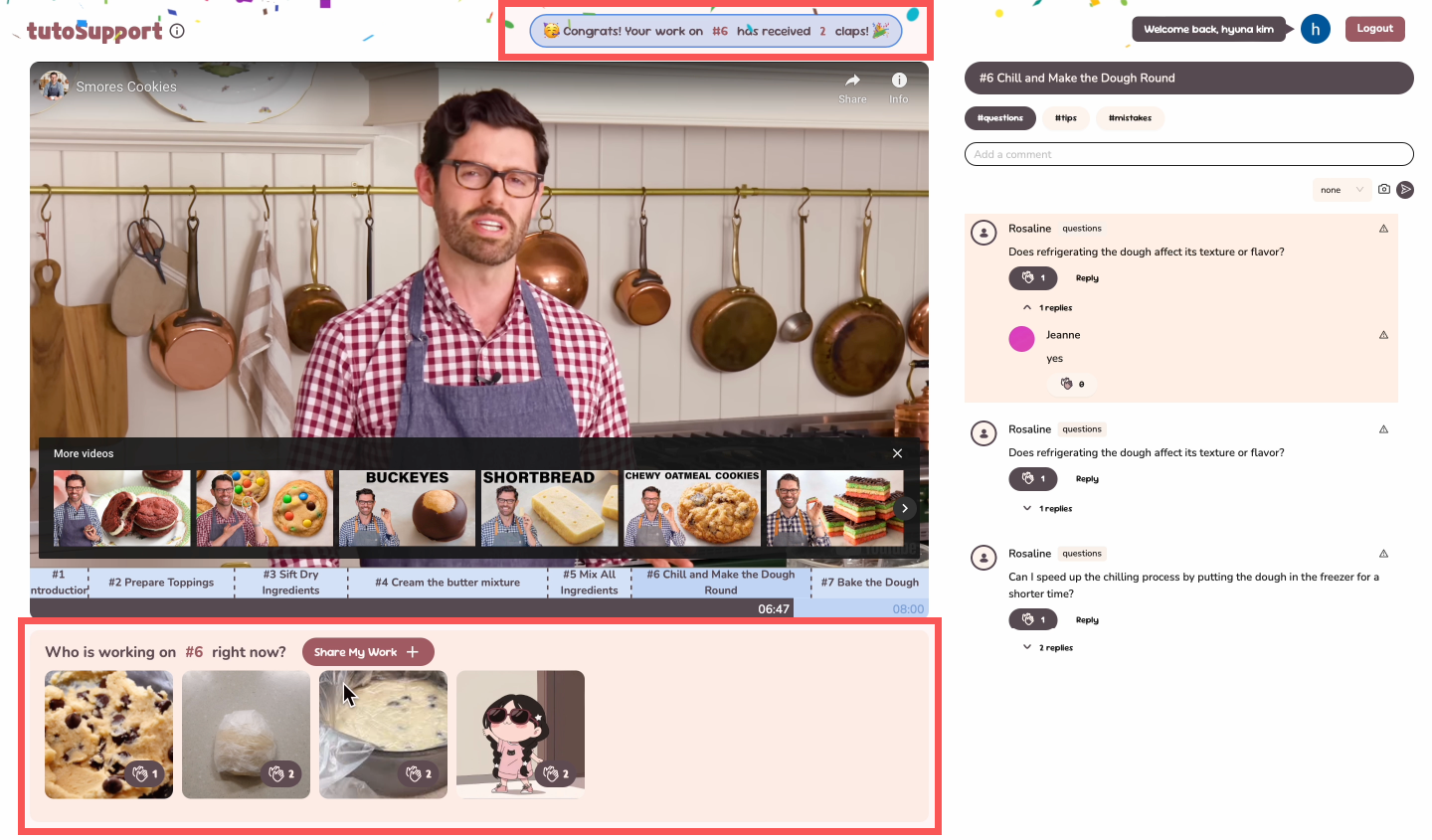The height and width of the screenshot is (840, 1432).
Task: Click the info icon beside tutoSupport logo
Action: (x=177, y=31)
